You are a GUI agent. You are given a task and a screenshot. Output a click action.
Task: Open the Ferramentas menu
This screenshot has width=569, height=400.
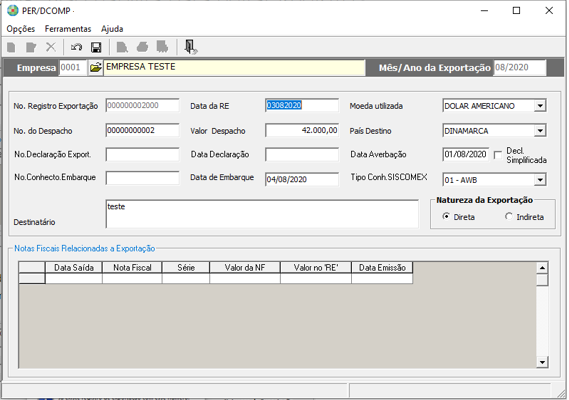(x=68, y=29)
